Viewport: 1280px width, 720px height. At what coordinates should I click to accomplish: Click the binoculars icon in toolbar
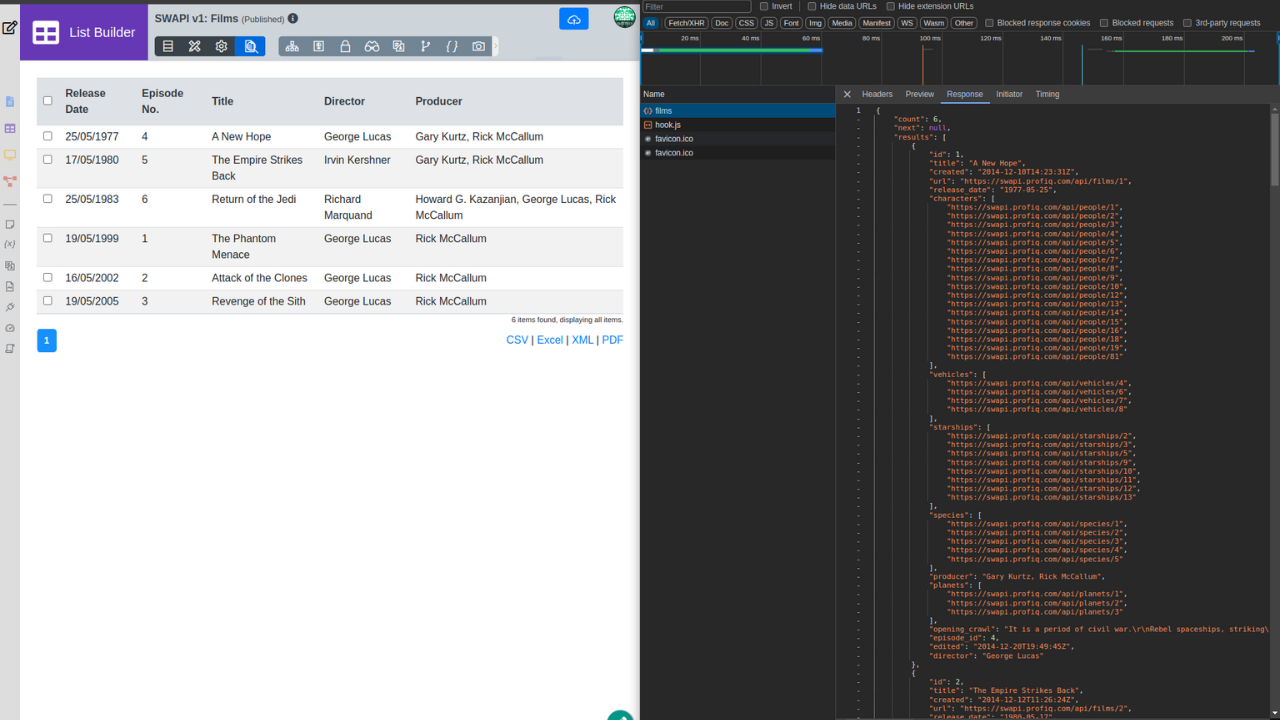click(x=372, y=46)
